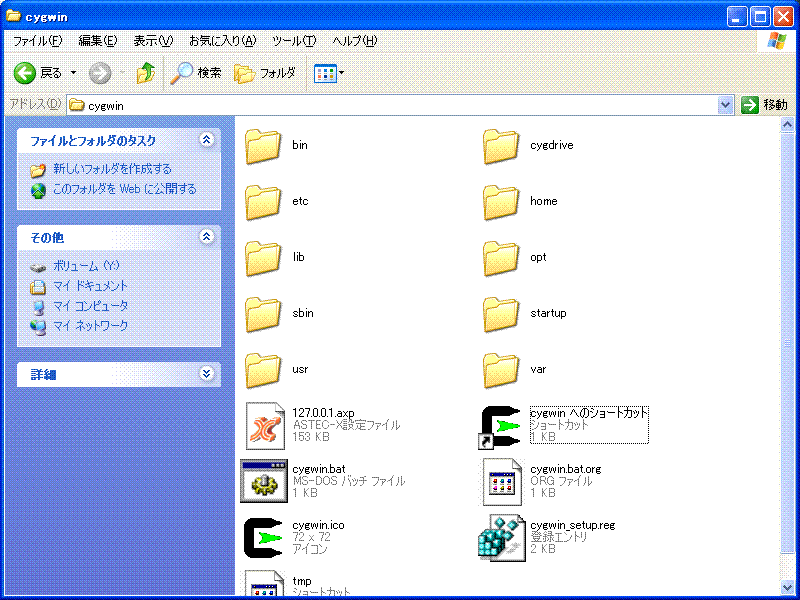800x600 pixels.
Task: Click the folder name cygdrive
Action: tap(552, 145)
